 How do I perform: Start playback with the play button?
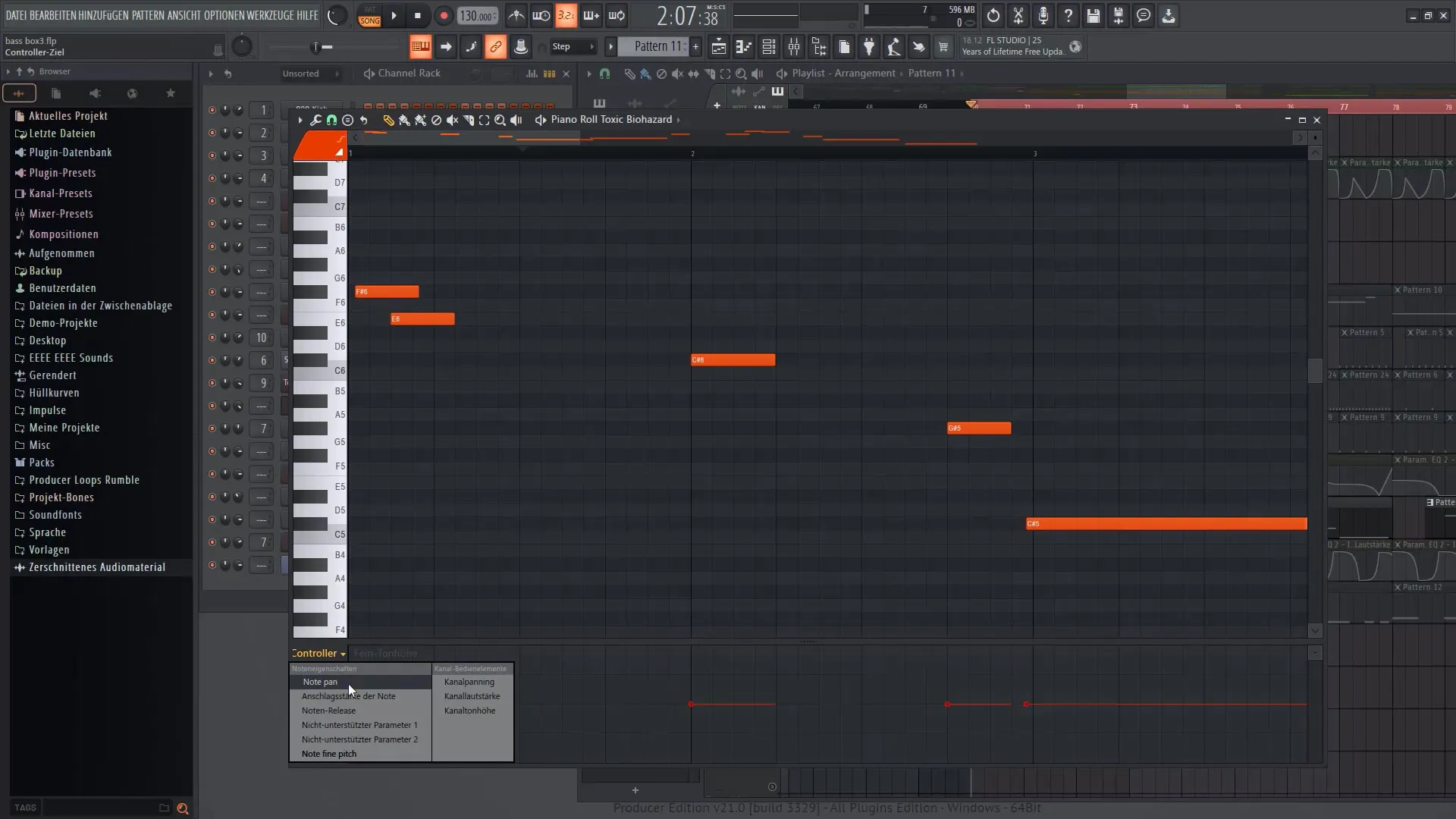[x=394, y=15]
